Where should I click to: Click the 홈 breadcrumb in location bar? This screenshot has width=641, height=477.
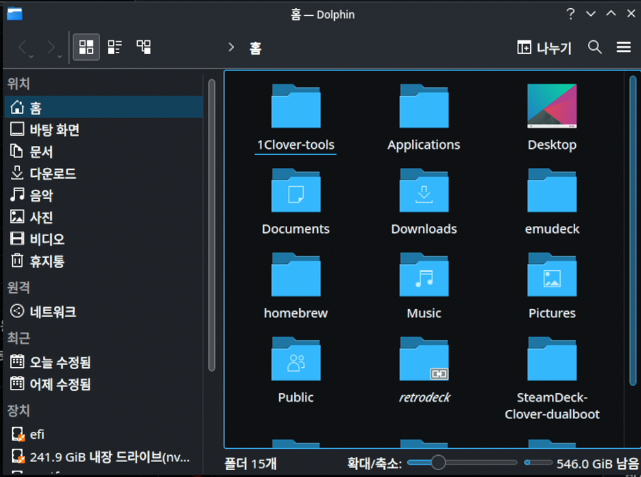click(x=256, y=48)
